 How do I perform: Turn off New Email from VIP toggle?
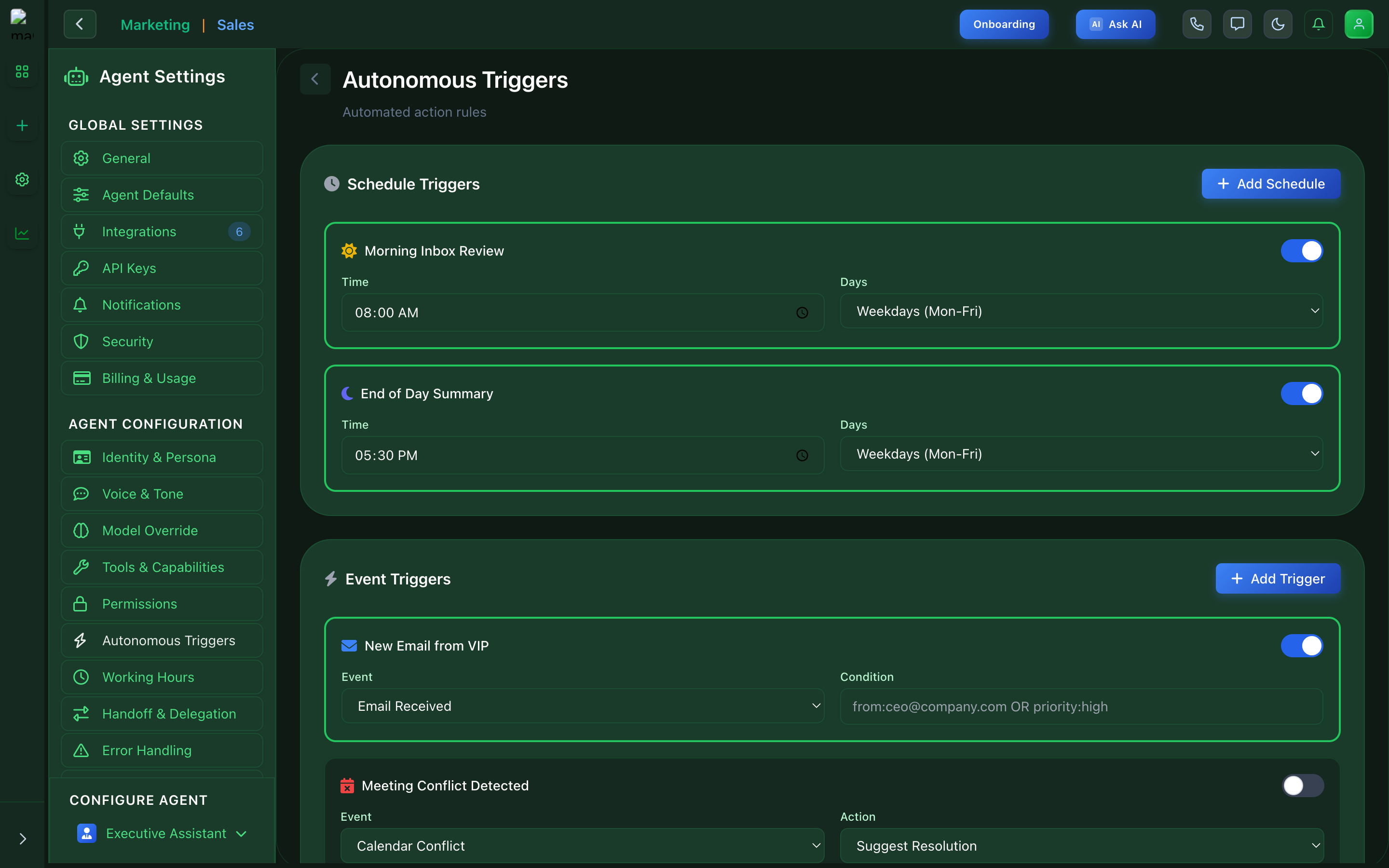(x=1302, y=646)
